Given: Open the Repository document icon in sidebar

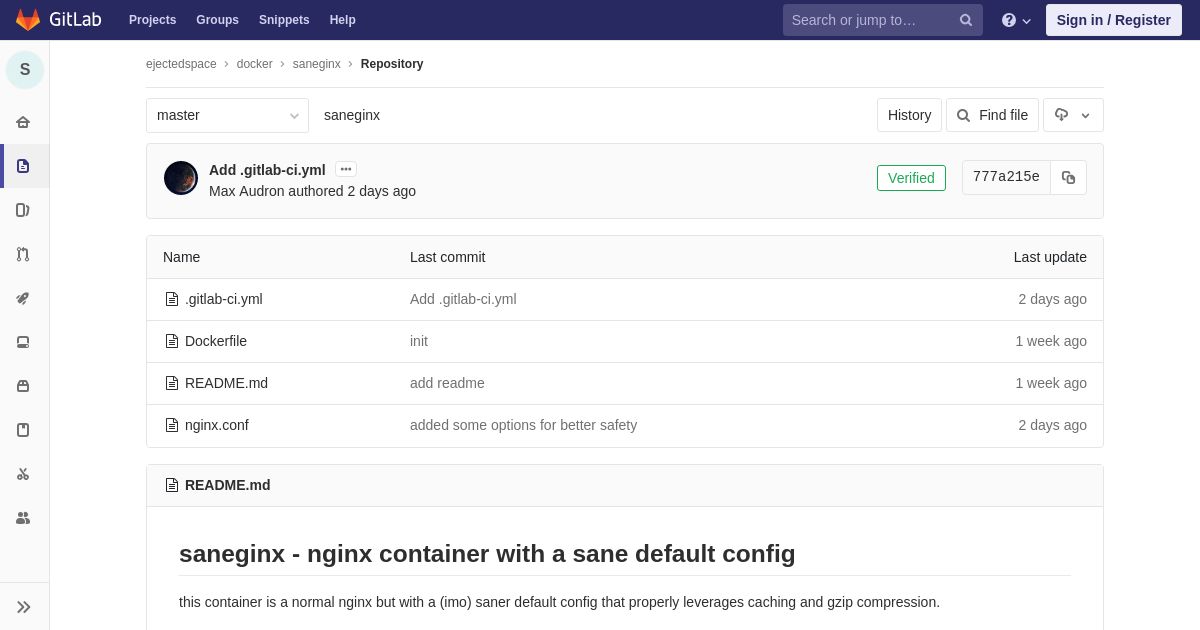Looking at the screenshot, I should coord(23,166).
